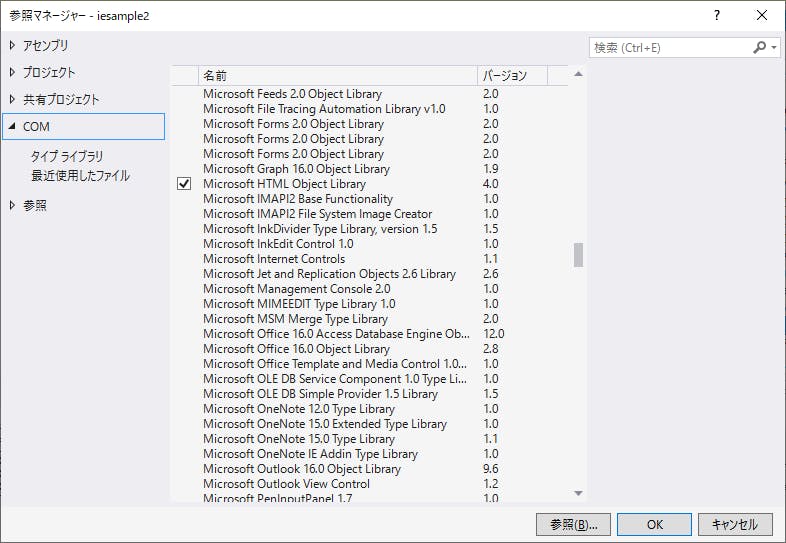The height and width of the screenshot is (543, 786).
Task: Select Microsoft MSM Merge Type Library
Action: 369,319
